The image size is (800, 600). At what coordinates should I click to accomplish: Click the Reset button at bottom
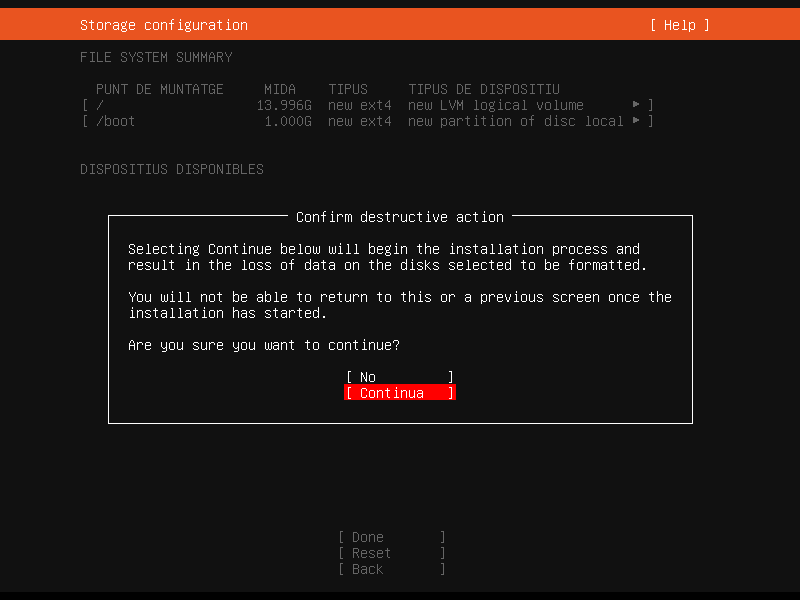(x=391, y=553)
